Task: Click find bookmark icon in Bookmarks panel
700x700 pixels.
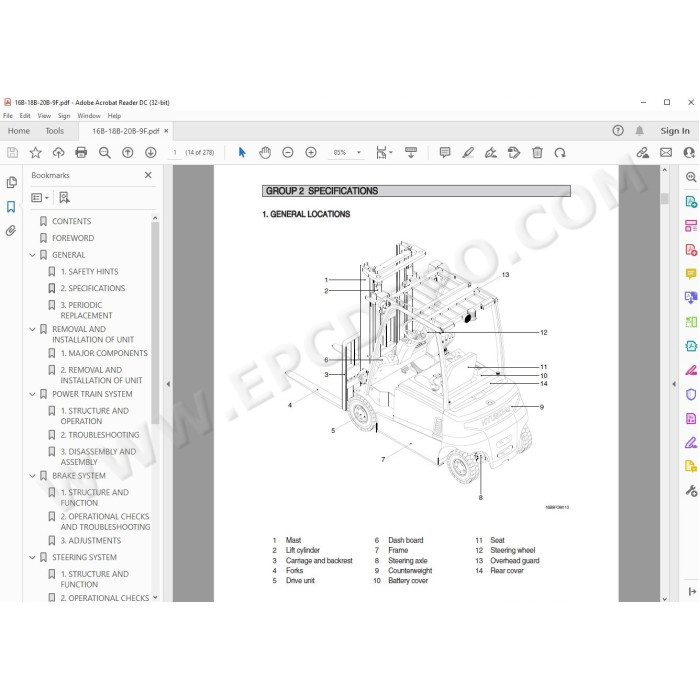Action: (64, 197)
